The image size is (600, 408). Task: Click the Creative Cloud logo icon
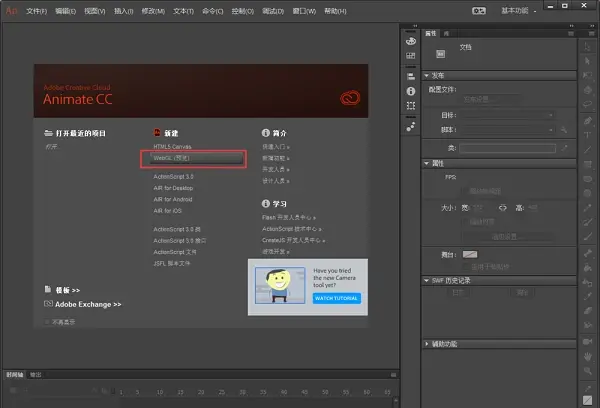[x=349, y=97]
